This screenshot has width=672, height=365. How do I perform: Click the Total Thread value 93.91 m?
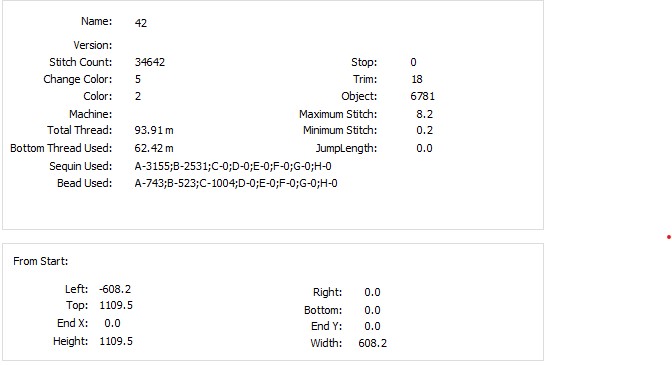pyautogui.click(x=154, y=130)
